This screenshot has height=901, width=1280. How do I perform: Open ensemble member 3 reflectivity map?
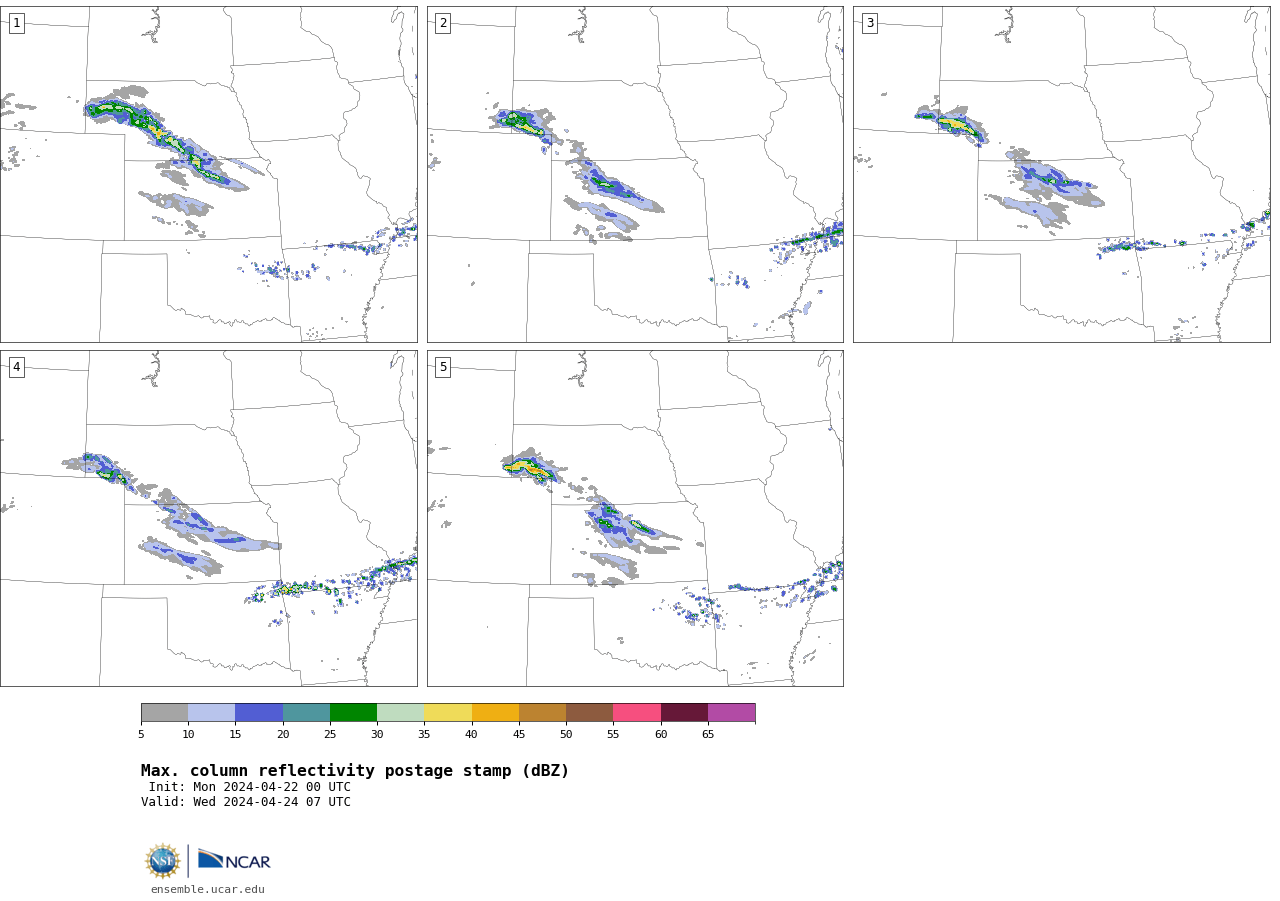1061,174
